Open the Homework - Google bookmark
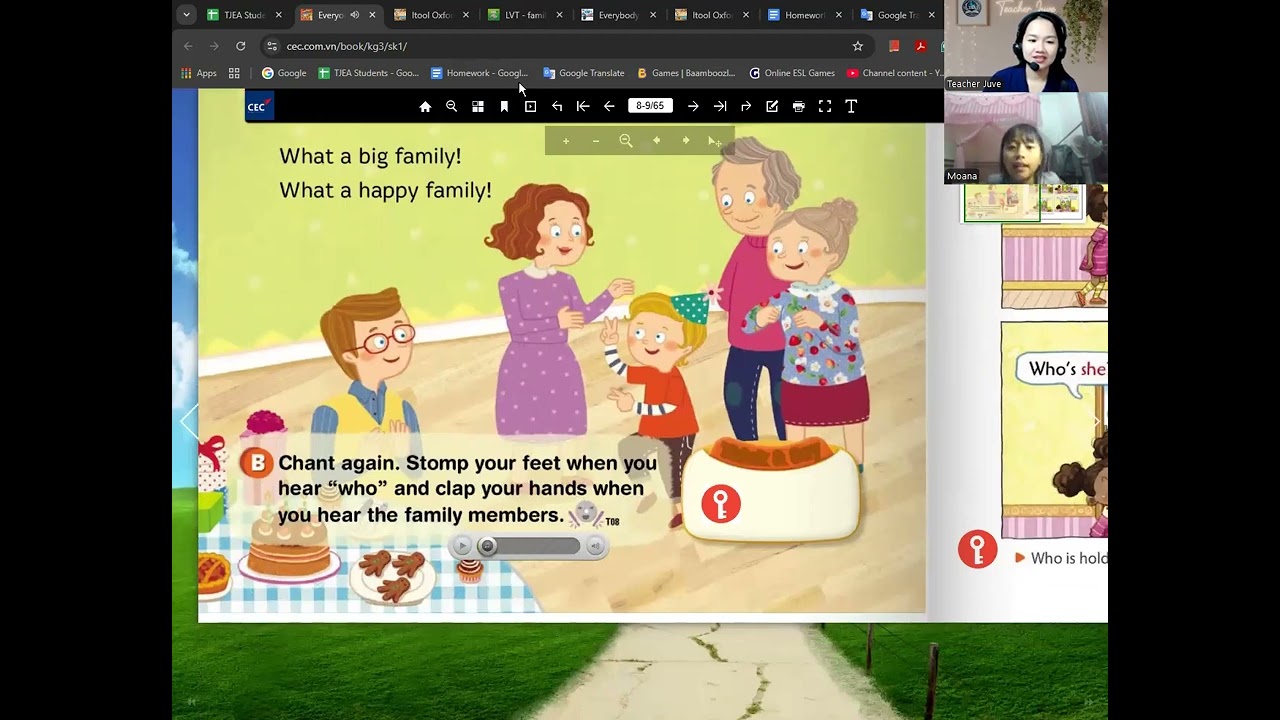Viewport: 1280px width, 720px height. pos(479,73)
